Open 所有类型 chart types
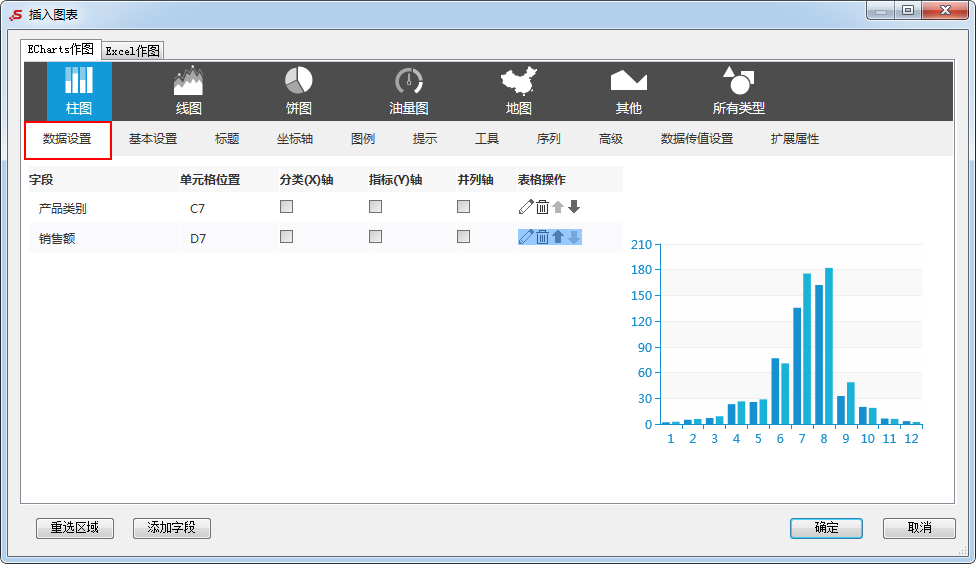This screenshot has height=564, width=976. [x=738, y=91]
